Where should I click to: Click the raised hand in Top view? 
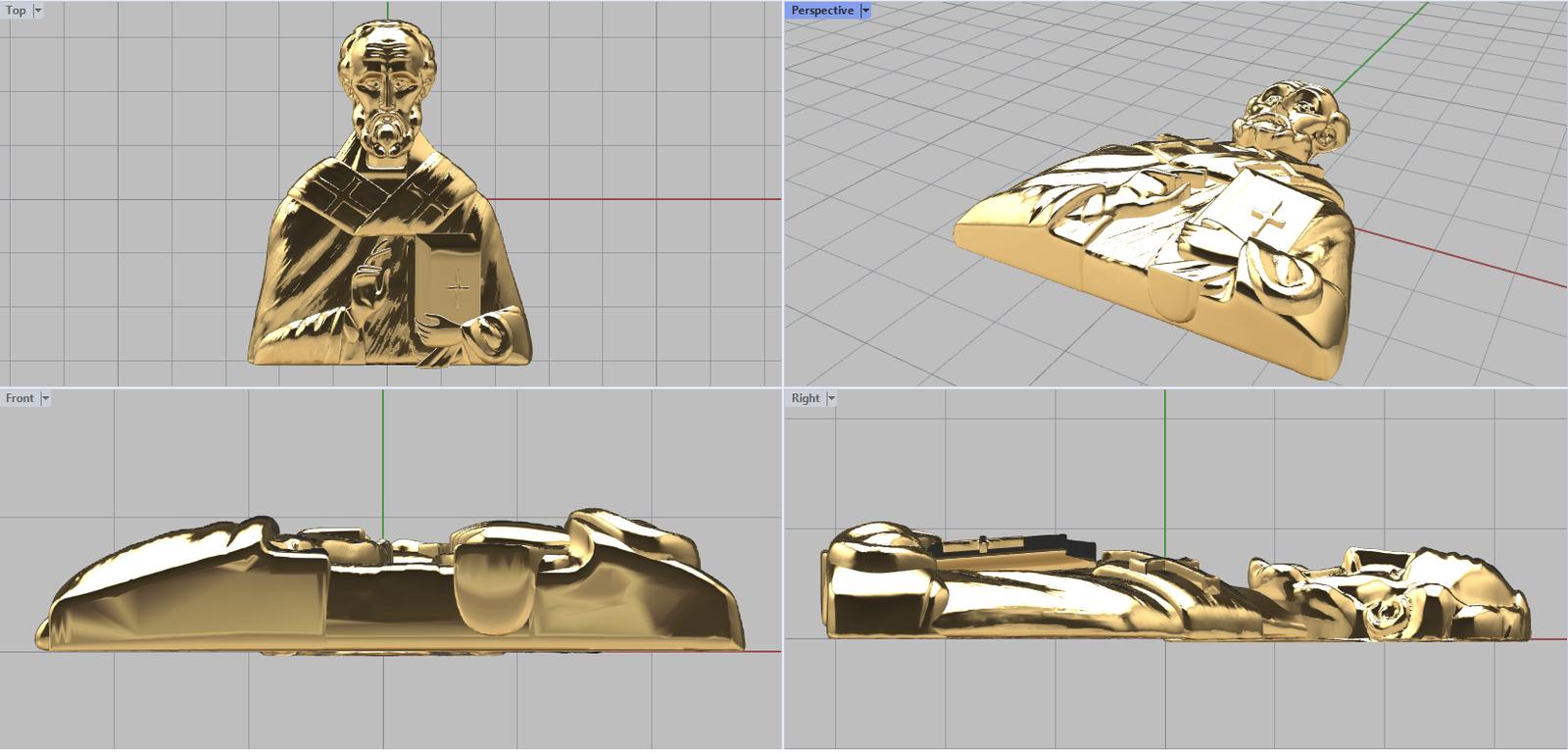372,279
